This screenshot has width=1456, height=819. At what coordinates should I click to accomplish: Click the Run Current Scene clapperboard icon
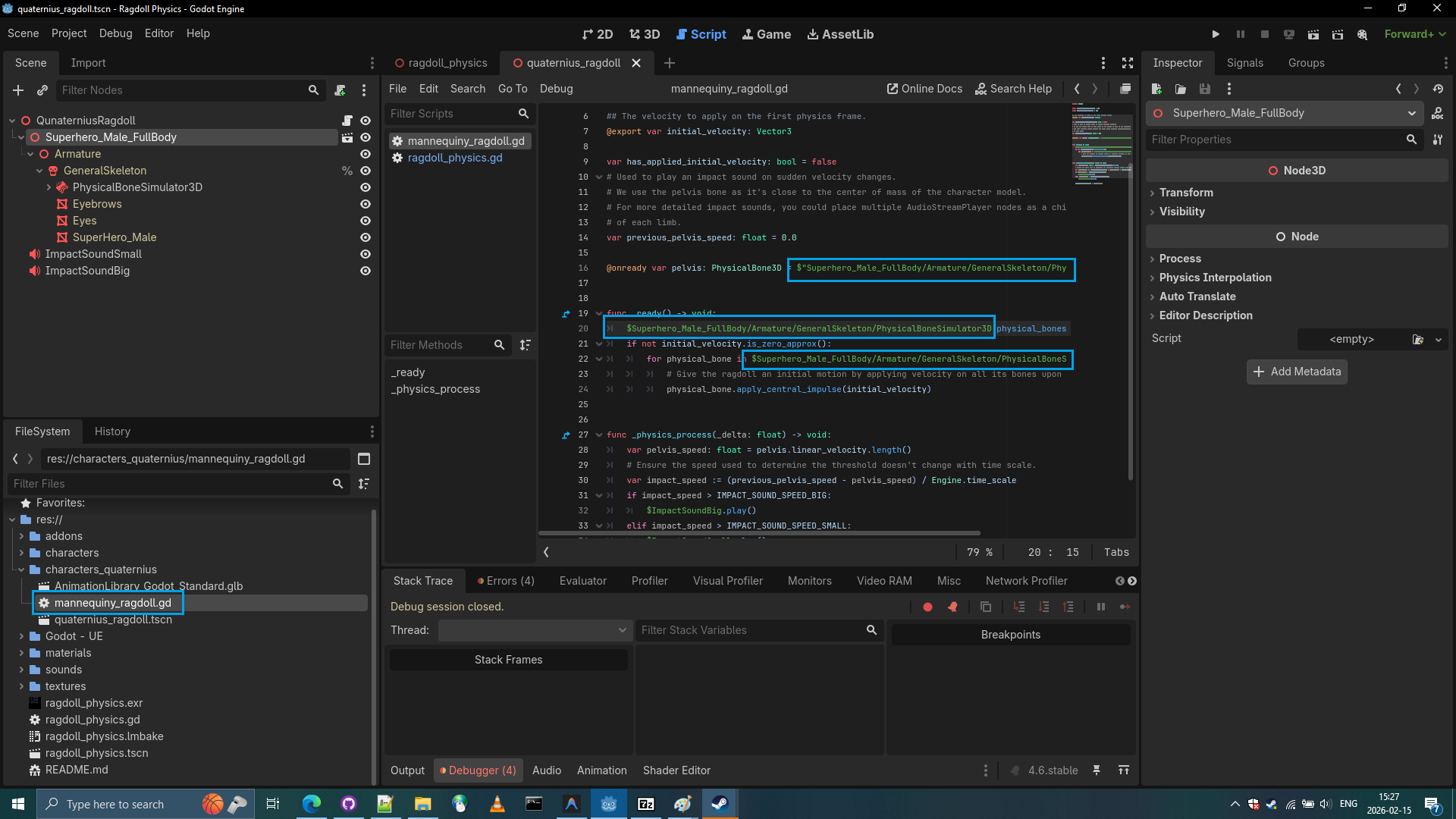tap(1313, 34)
